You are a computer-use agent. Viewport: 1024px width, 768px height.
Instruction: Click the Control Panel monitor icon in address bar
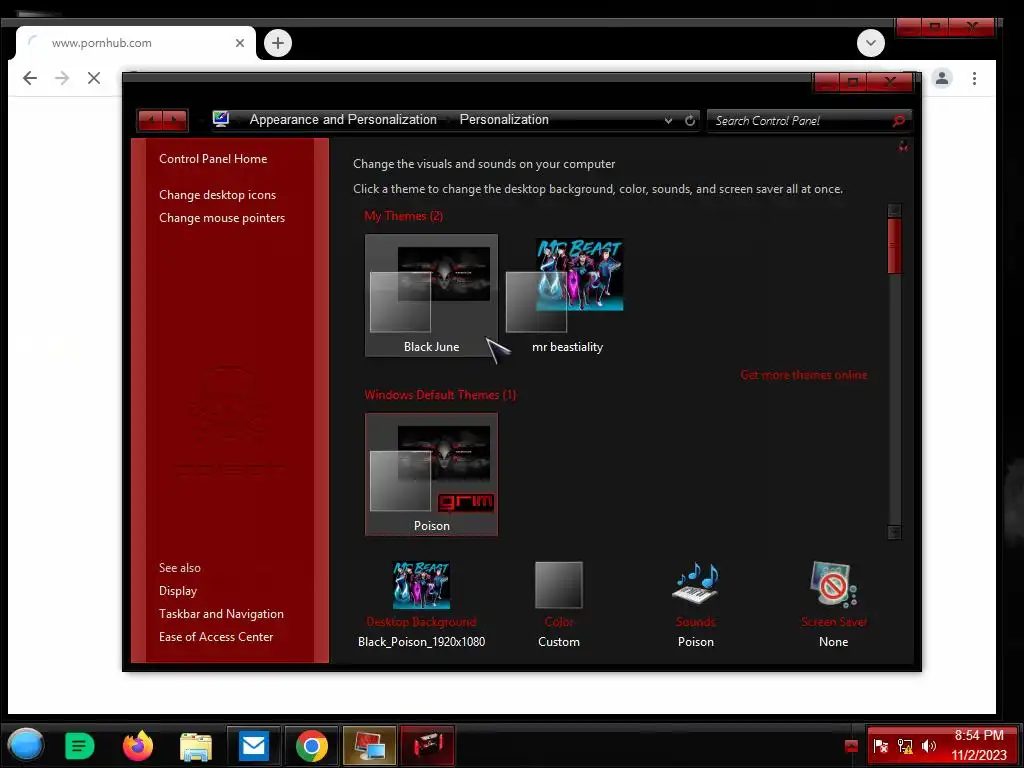click(221, 119)
